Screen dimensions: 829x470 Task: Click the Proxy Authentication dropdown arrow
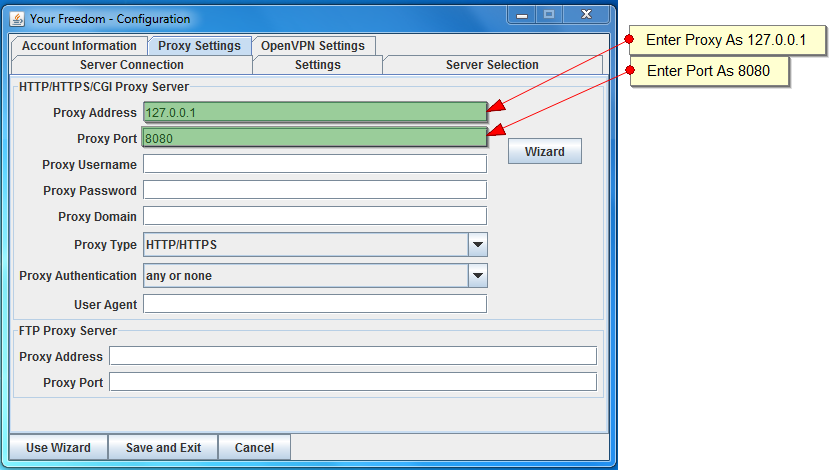(478, 275)
